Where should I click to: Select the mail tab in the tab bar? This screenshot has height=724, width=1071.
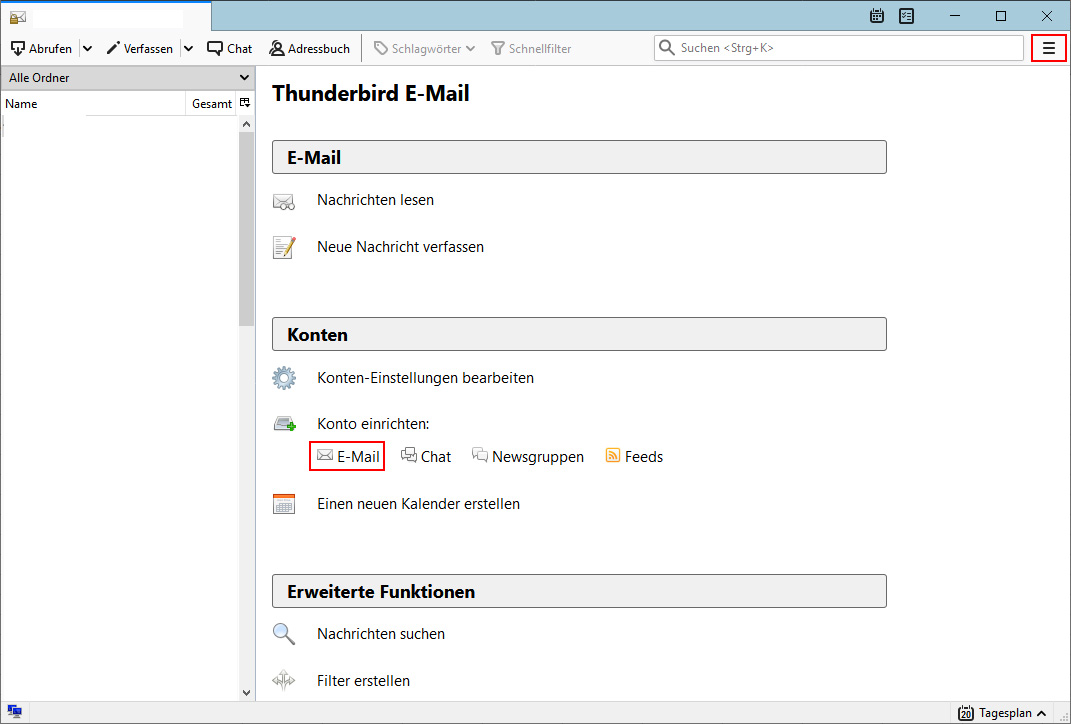106,17
